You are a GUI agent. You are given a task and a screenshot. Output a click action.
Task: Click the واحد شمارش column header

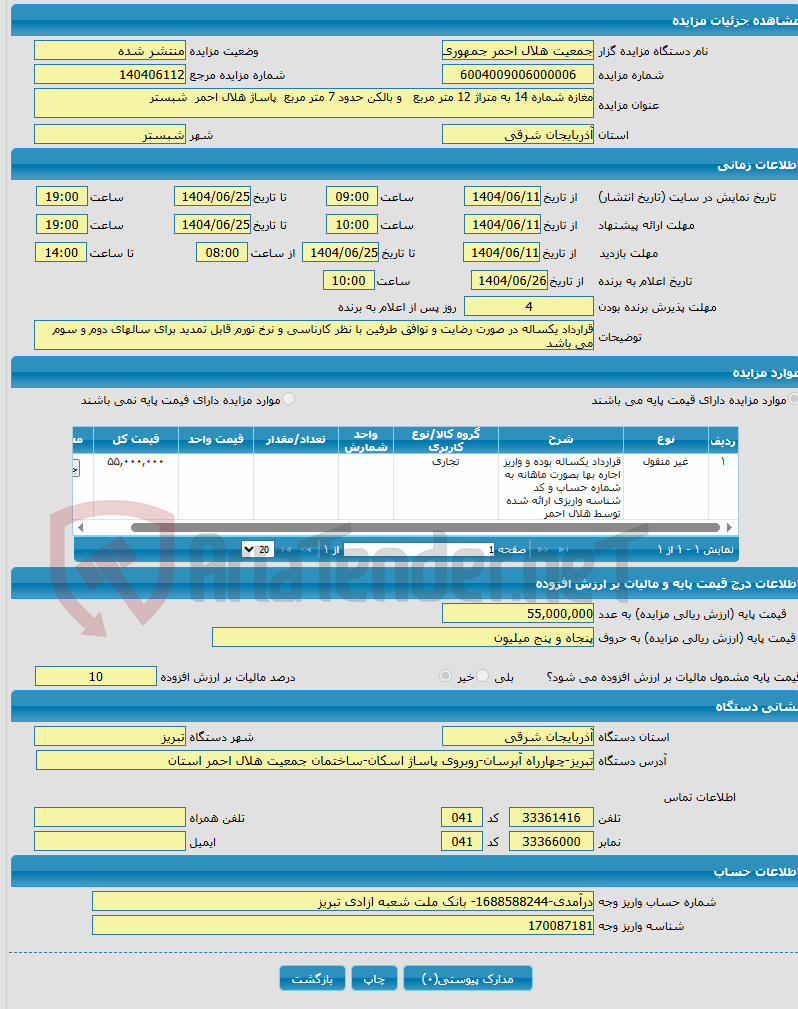click(x=366, y=440)
